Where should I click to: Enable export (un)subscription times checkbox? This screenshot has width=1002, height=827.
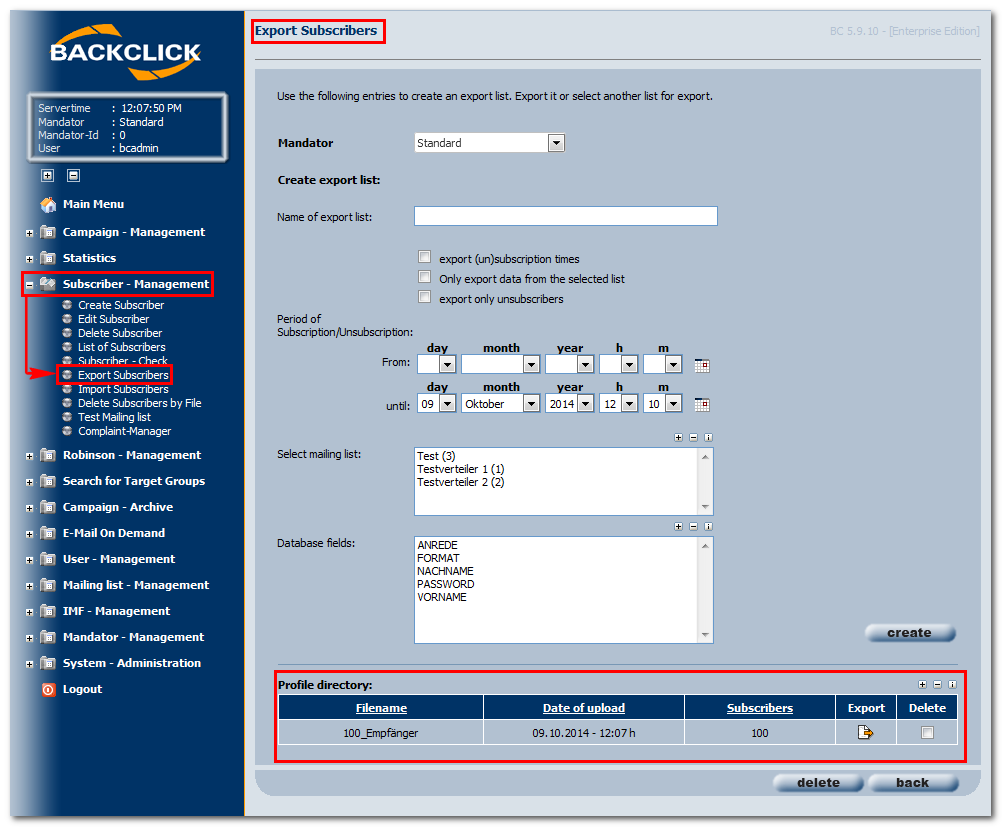pos(424,257)
